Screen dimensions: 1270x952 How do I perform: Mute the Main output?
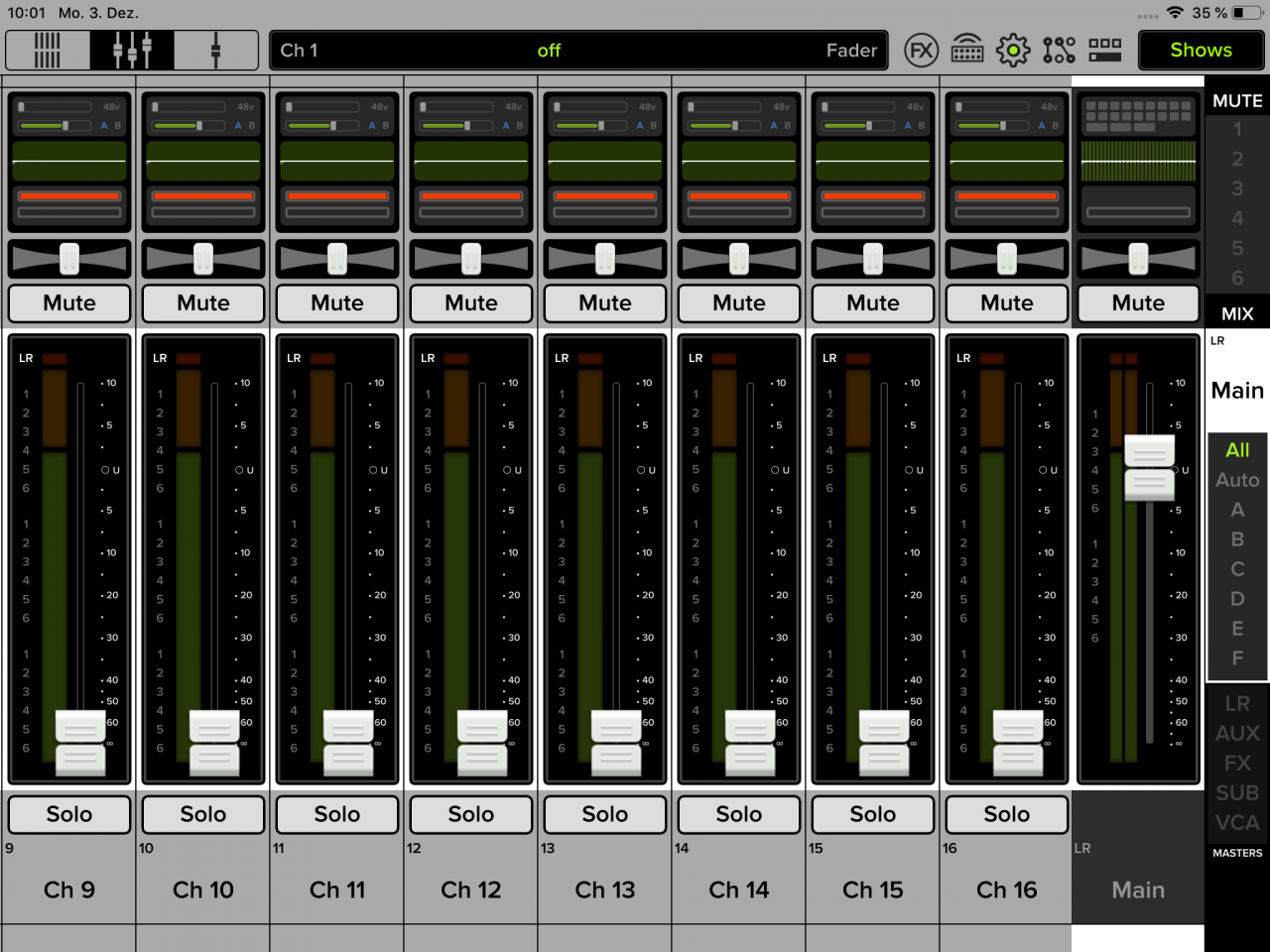[1138, 303]
